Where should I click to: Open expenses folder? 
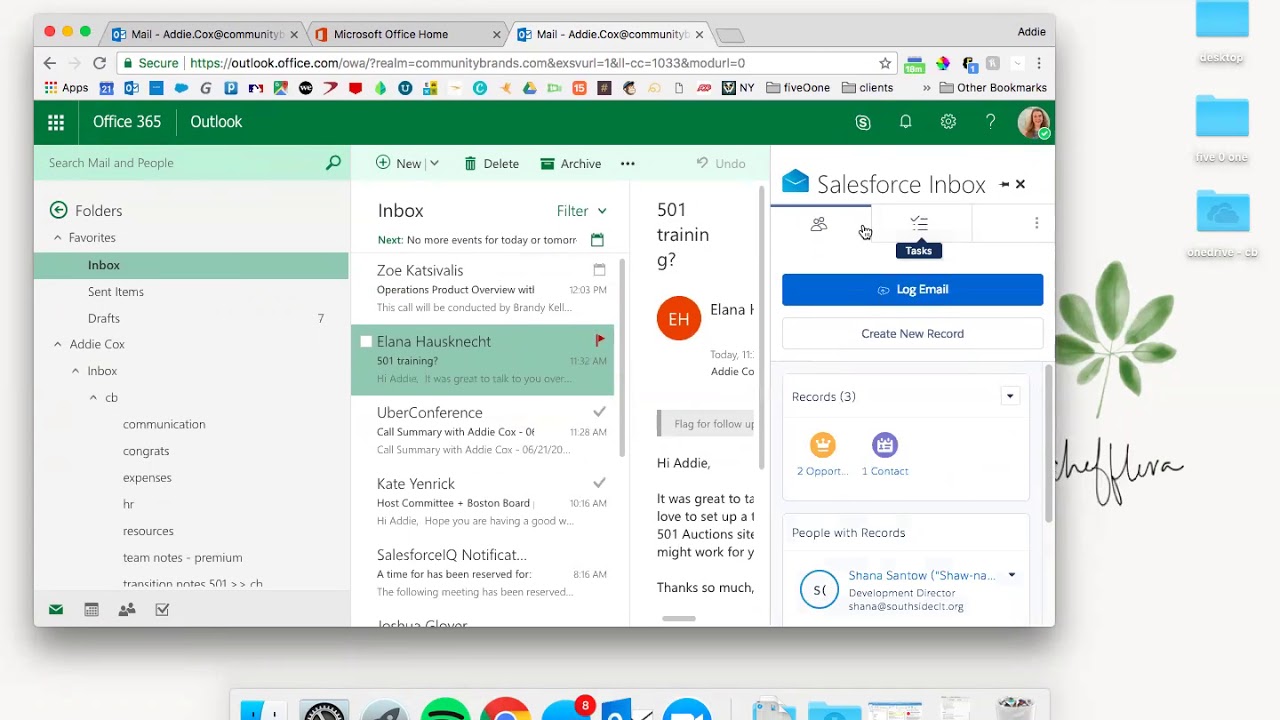point(147,477)
